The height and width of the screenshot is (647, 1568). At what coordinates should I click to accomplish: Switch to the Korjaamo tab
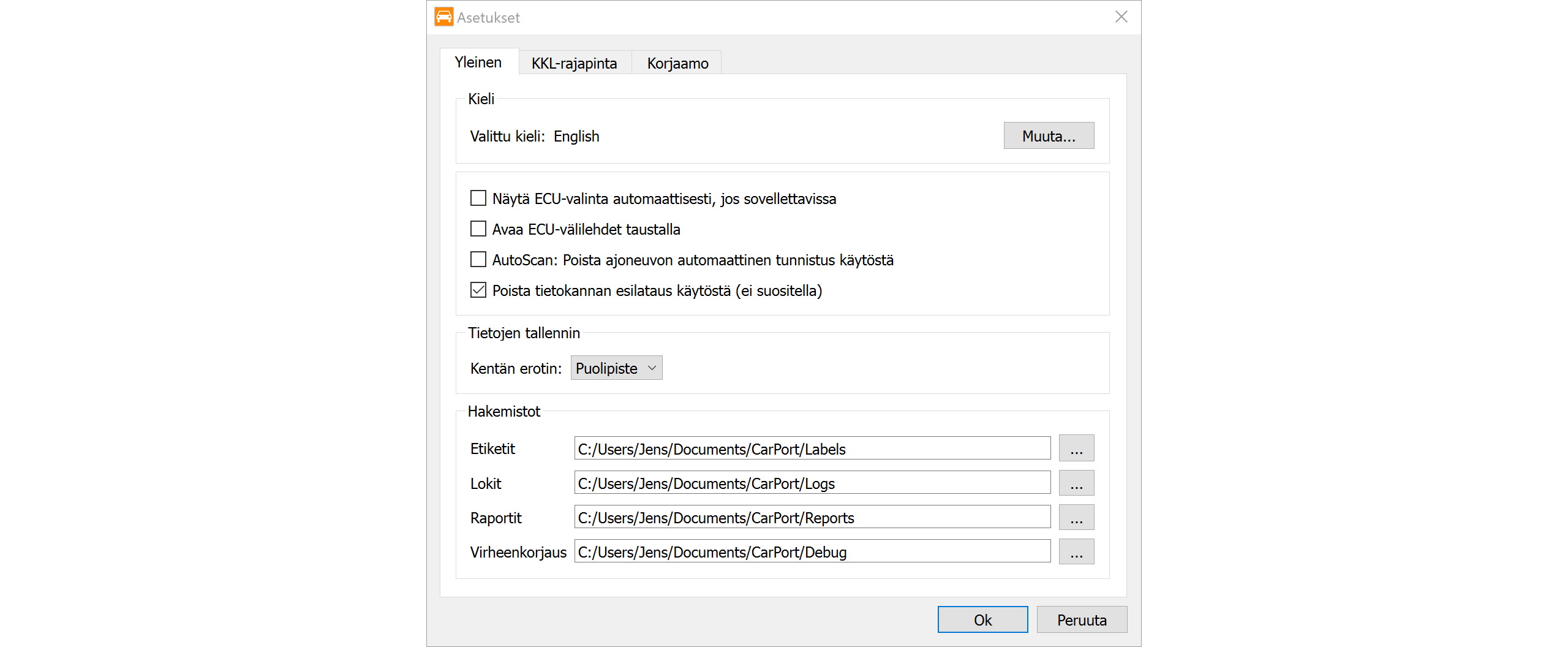pyautogui.click(x=677, y=63)
